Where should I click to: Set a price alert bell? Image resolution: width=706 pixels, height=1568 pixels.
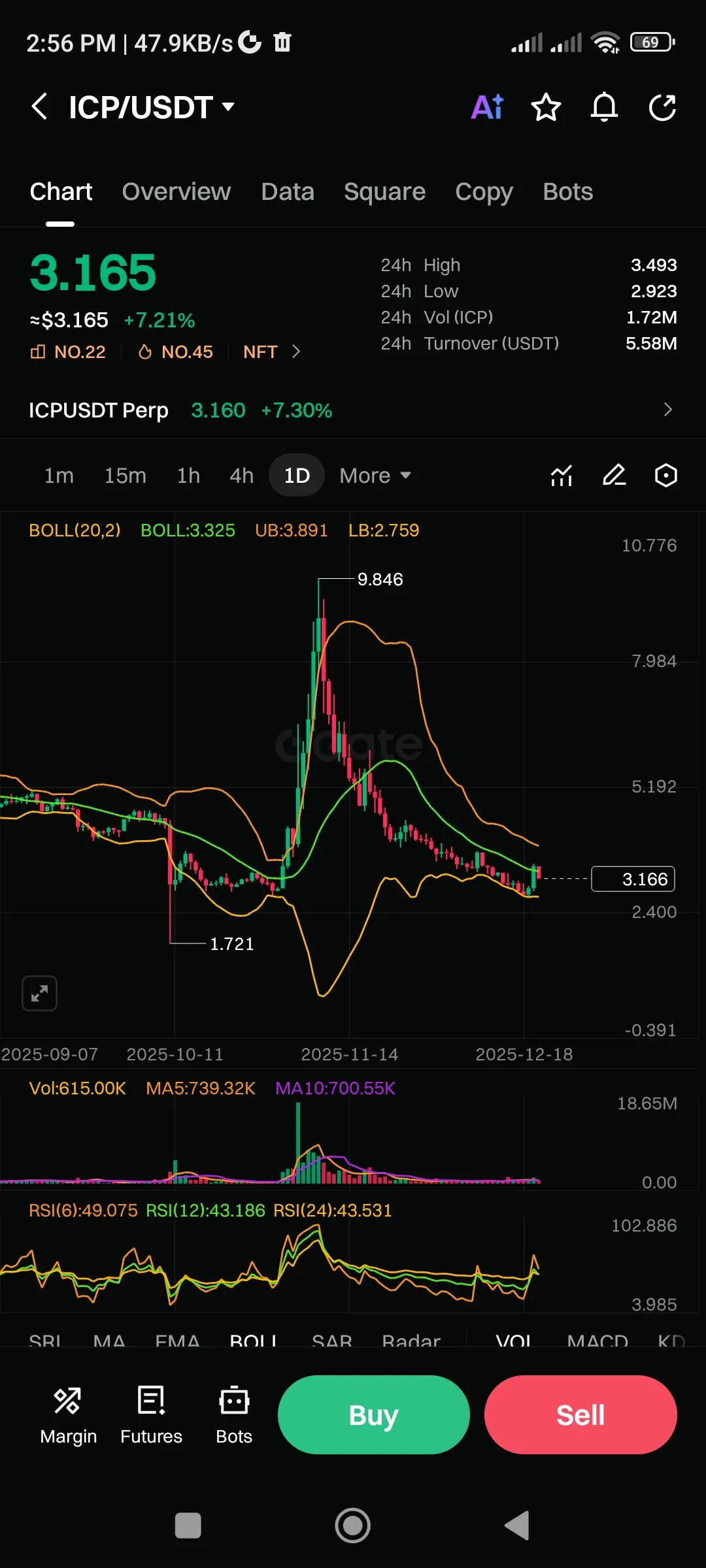coord(604,107)
